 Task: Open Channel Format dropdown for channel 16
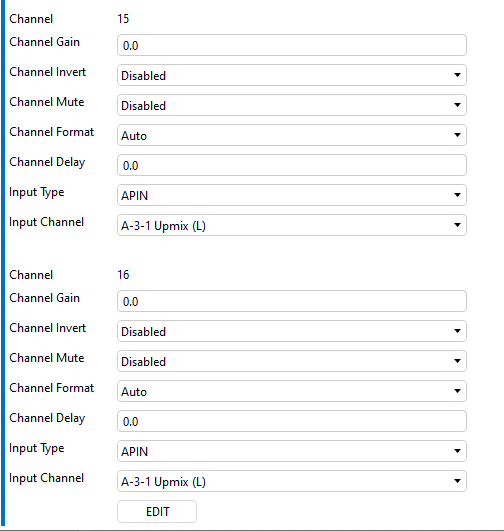pyautogui.click(x=292, y=391)
